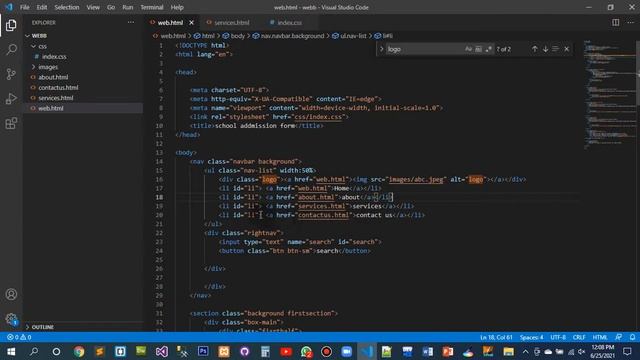Open the Help menu
The width and height of the screenshot is (640, 360).
pyautogui.click(x=177, y=7)
